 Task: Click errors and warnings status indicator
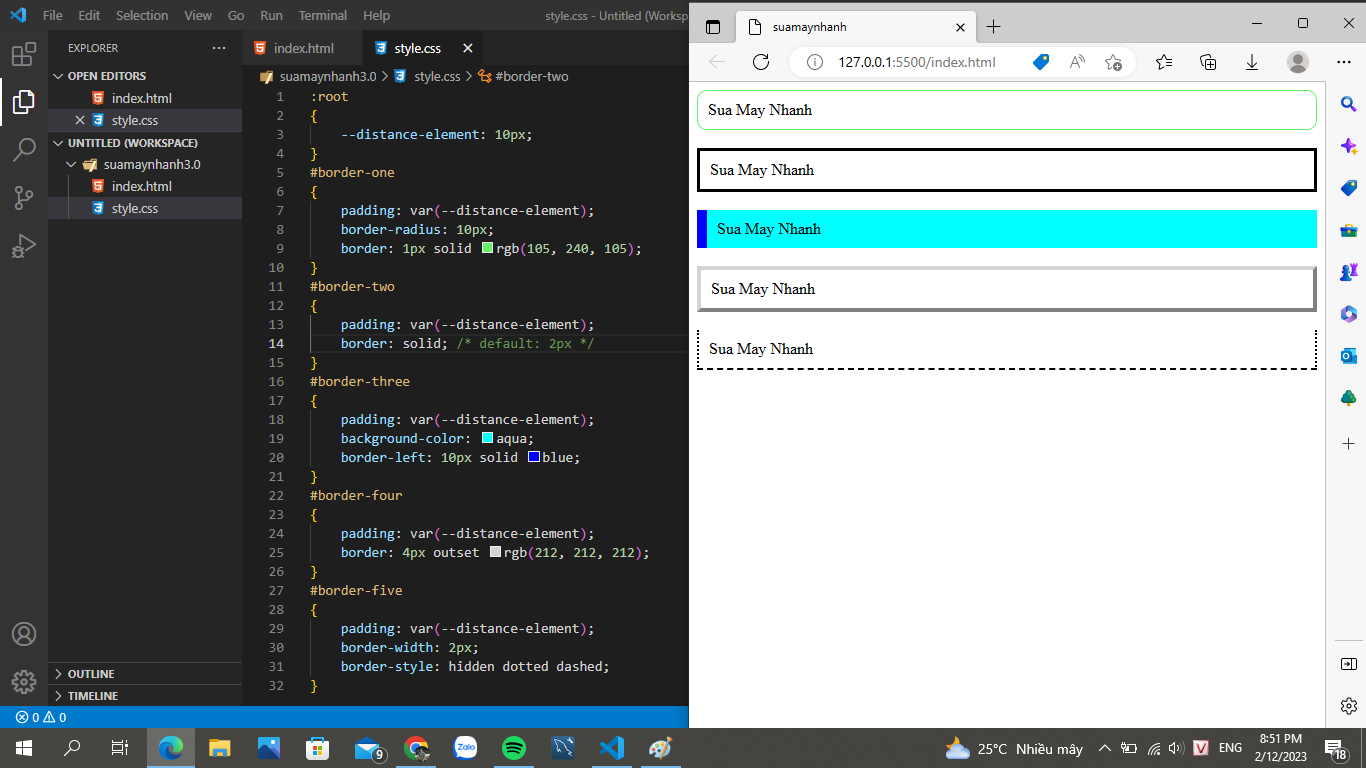[41, 717]
